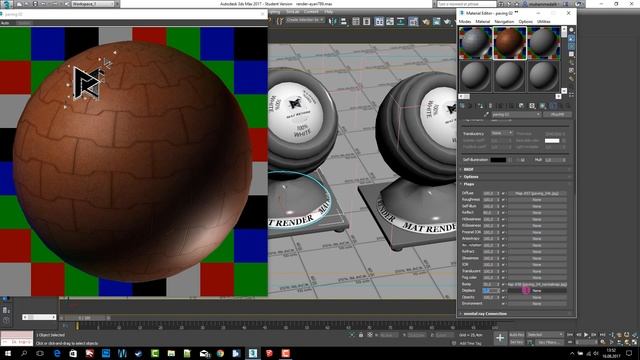
Task: Toggle Show End Result
Action: click(553, 106)
